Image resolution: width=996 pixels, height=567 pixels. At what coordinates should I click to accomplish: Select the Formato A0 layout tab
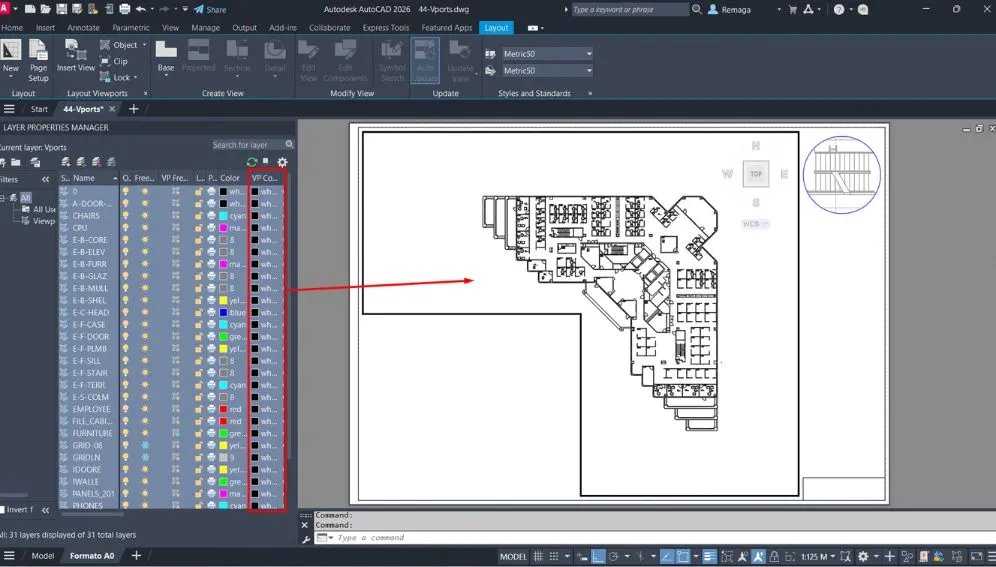tap(92, 556)
